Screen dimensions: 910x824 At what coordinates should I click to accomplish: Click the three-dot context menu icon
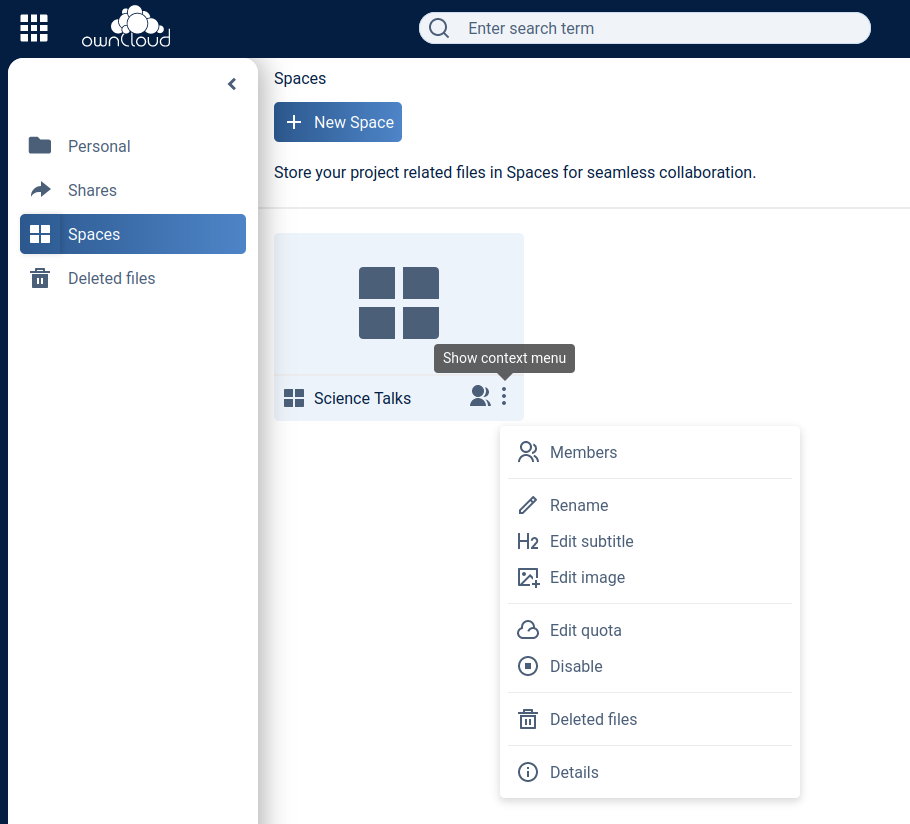tap(504, 397)
